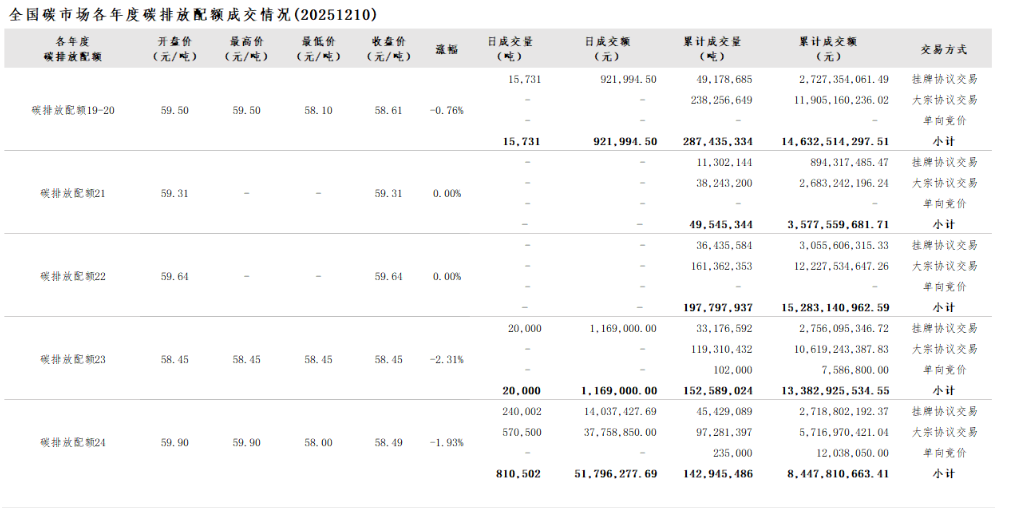Click the 收盘价 column header
This screenshot has height=523, width=1009.
[x=388, y=49]
